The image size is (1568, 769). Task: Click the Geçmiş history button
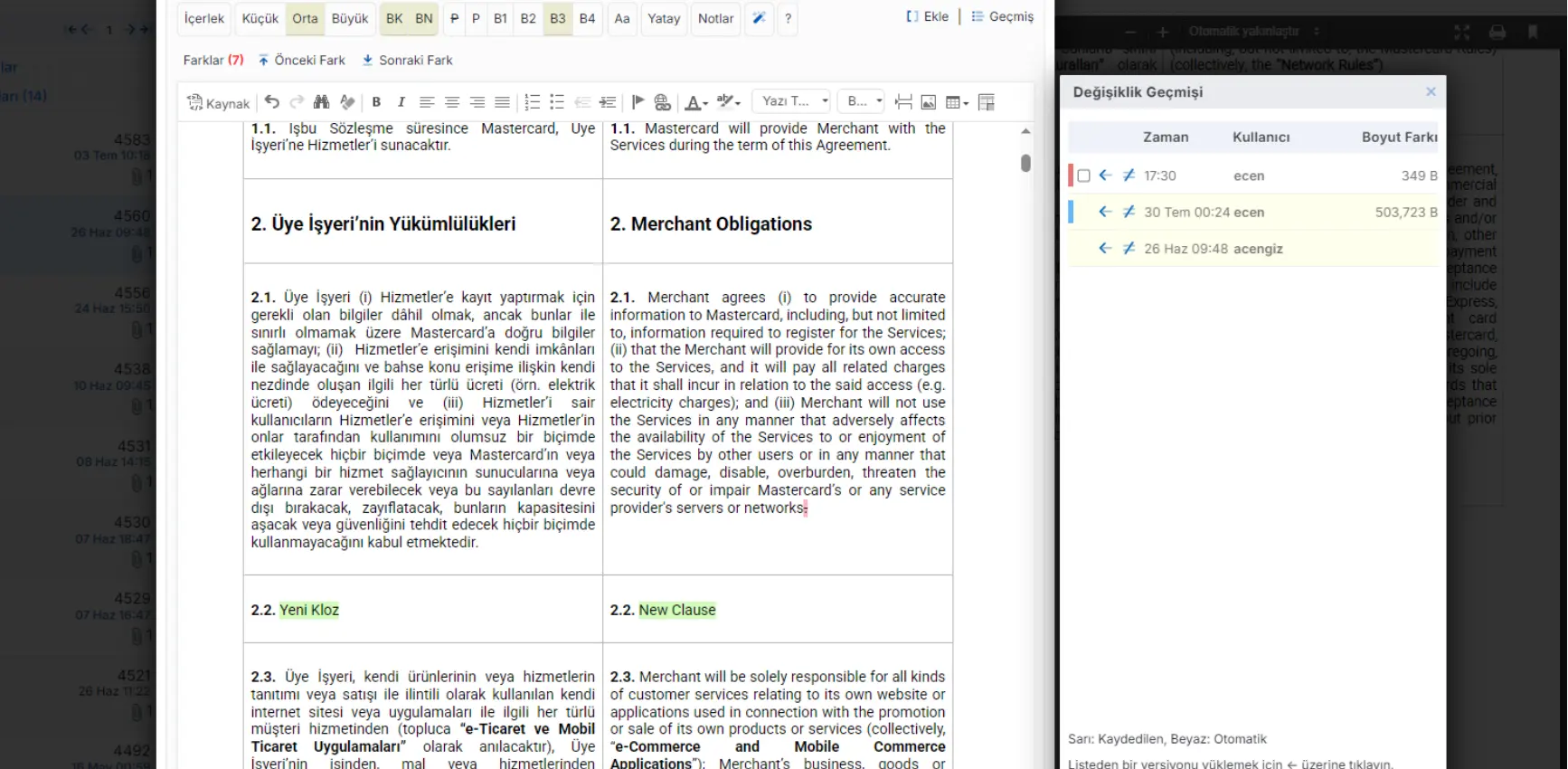(x=1002, y=16)
